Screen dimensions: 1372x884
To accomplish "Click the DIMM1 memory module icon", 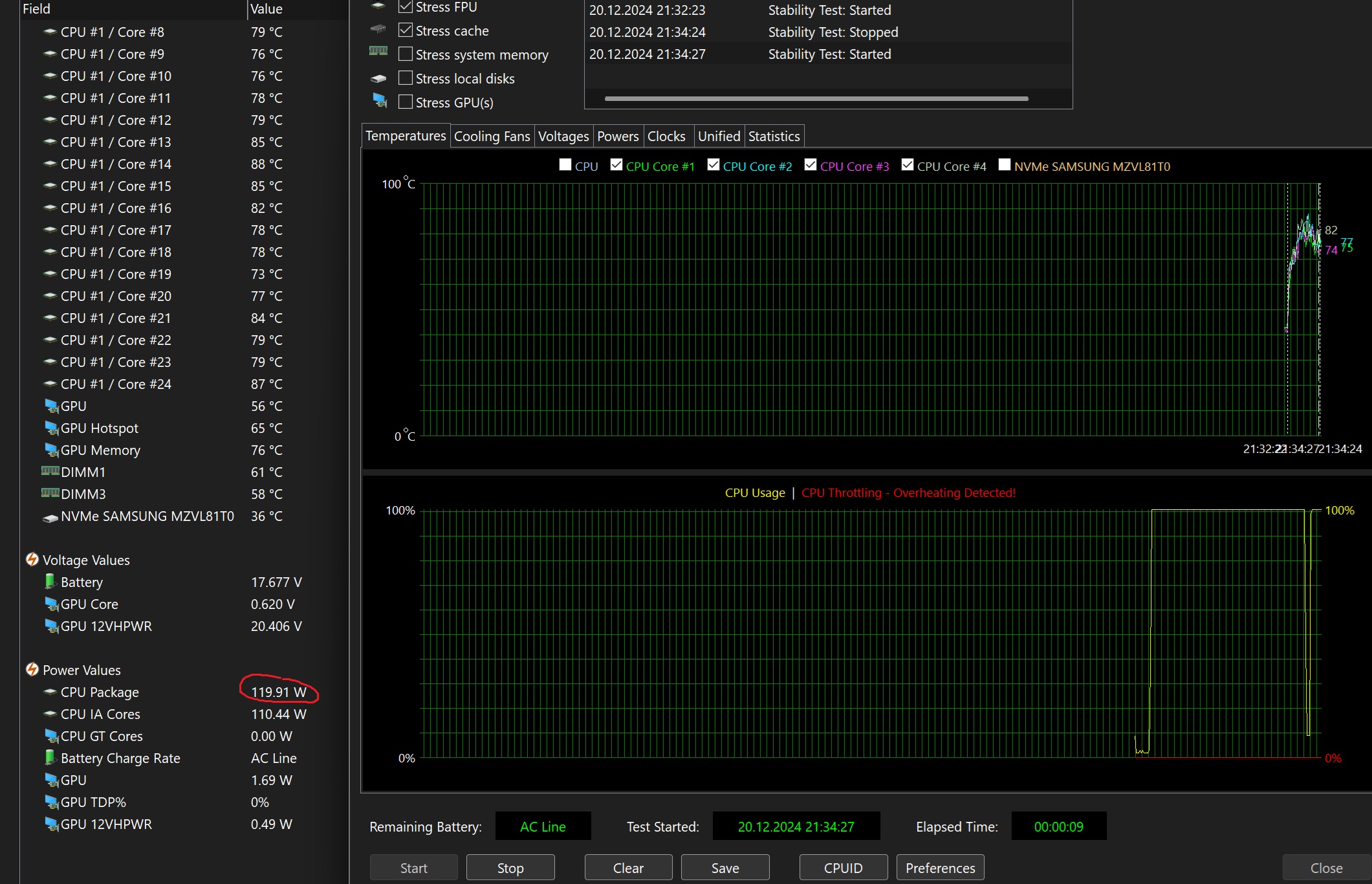I will pyautogui.click(x=50, y=471).
